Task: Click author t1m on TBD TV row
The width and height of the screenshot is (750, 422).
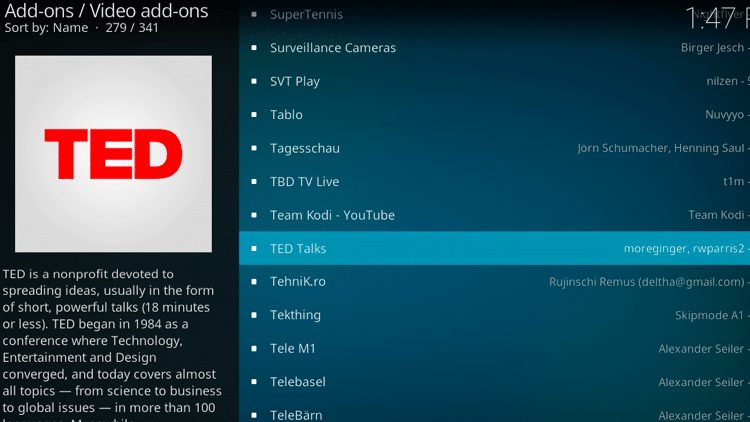Action: click(x=734, y=182)
